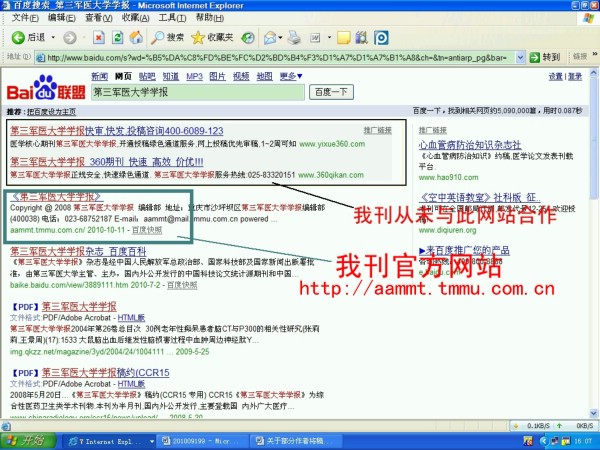Click the Print icon
Image resolution: width=600 pixels, height=450 pixels.
294,38
